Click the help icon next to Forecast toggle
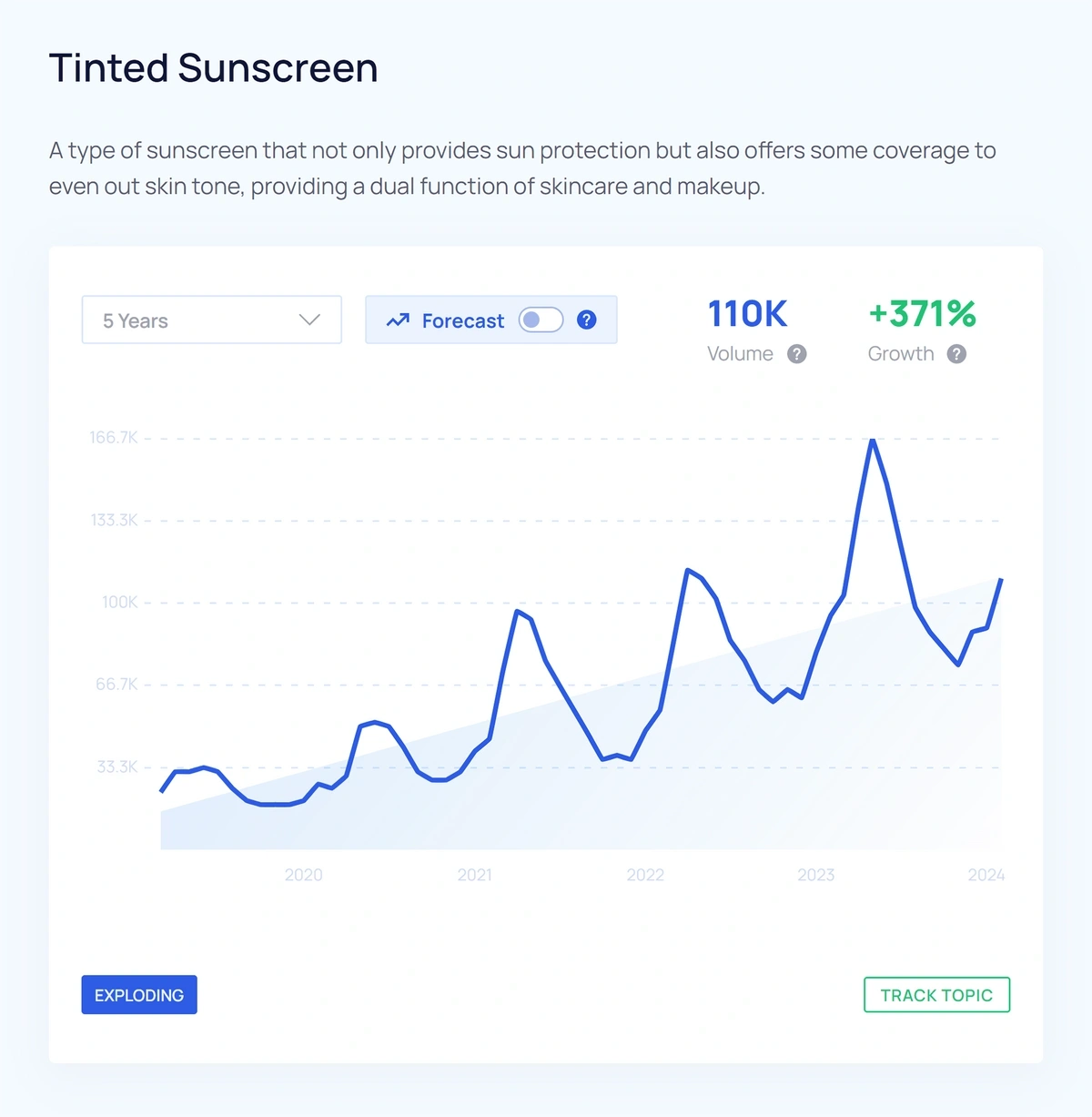 pyautogui.click(x=587, y=320)
